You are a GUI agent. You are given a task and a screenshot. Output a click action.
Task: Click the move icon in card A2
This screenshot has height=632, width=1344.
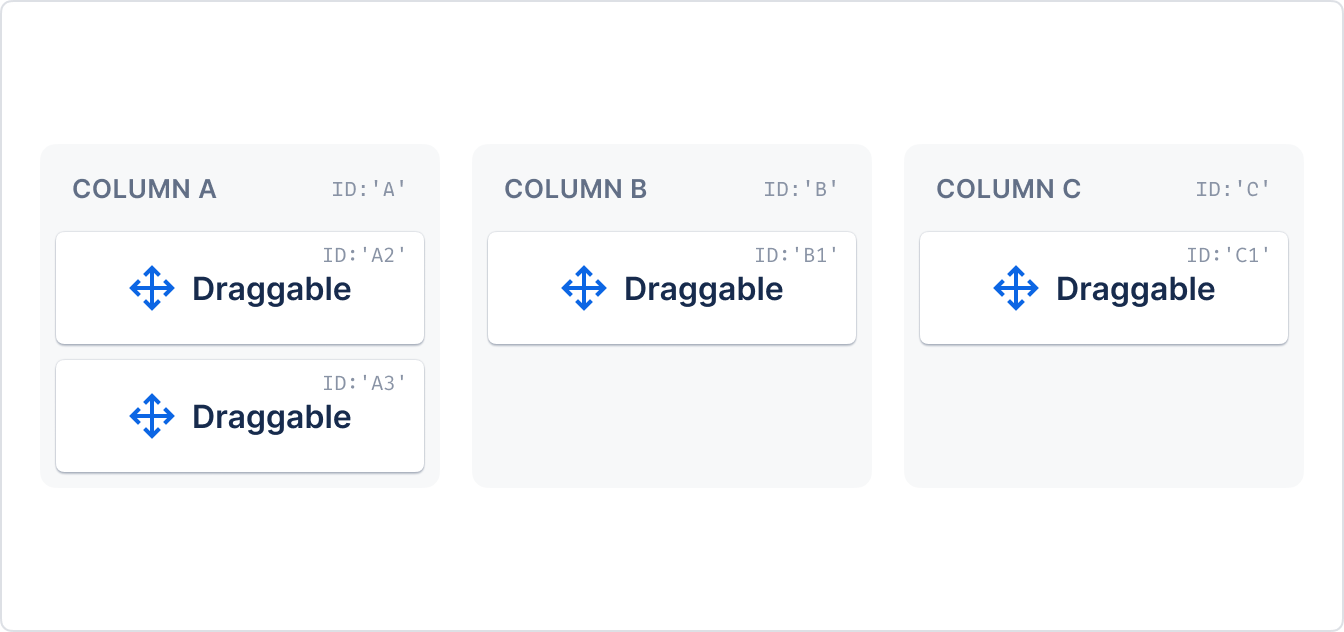152,288
